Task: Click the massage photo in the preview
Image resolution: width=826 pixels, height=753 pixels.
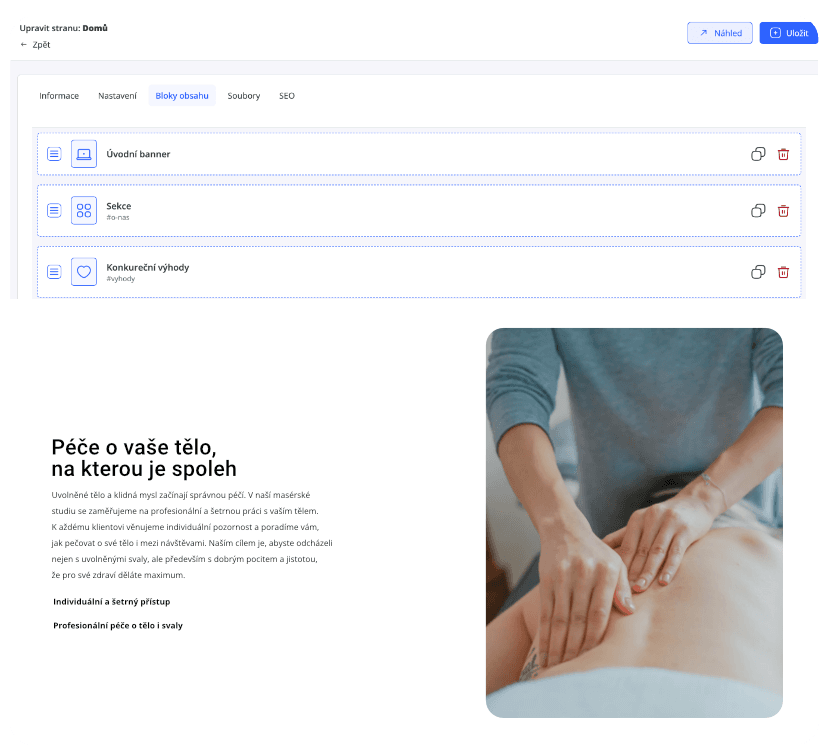Action: point(634,523)
